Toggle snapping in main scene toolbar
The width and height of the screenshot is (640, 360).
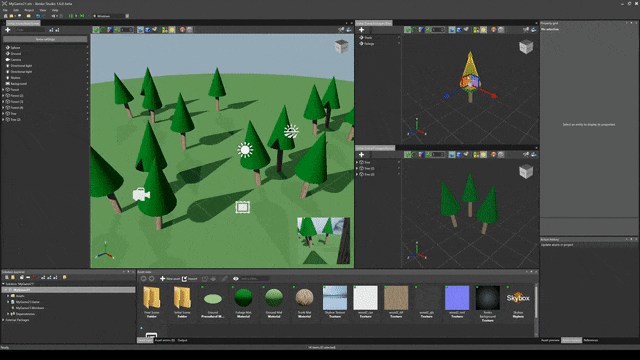117,30
